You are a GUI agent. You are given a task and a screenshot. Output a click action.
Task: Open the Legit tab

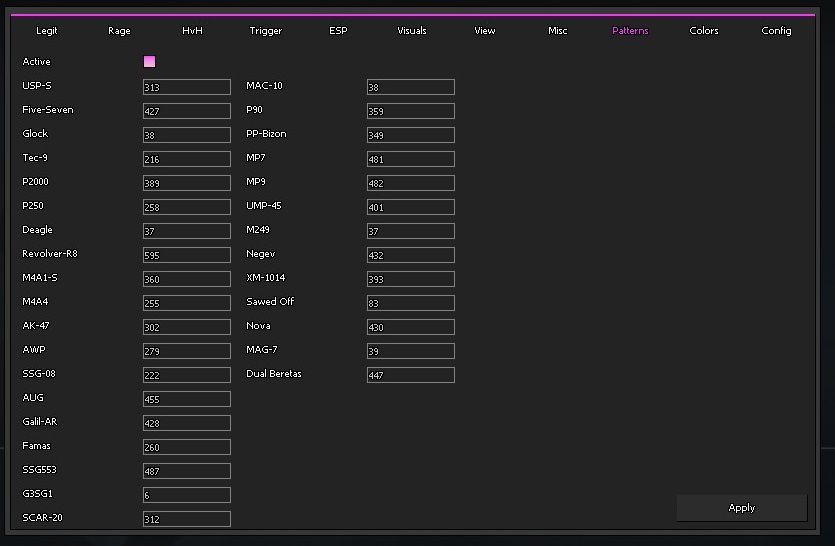pyautogui.click(x=47, y=31)
